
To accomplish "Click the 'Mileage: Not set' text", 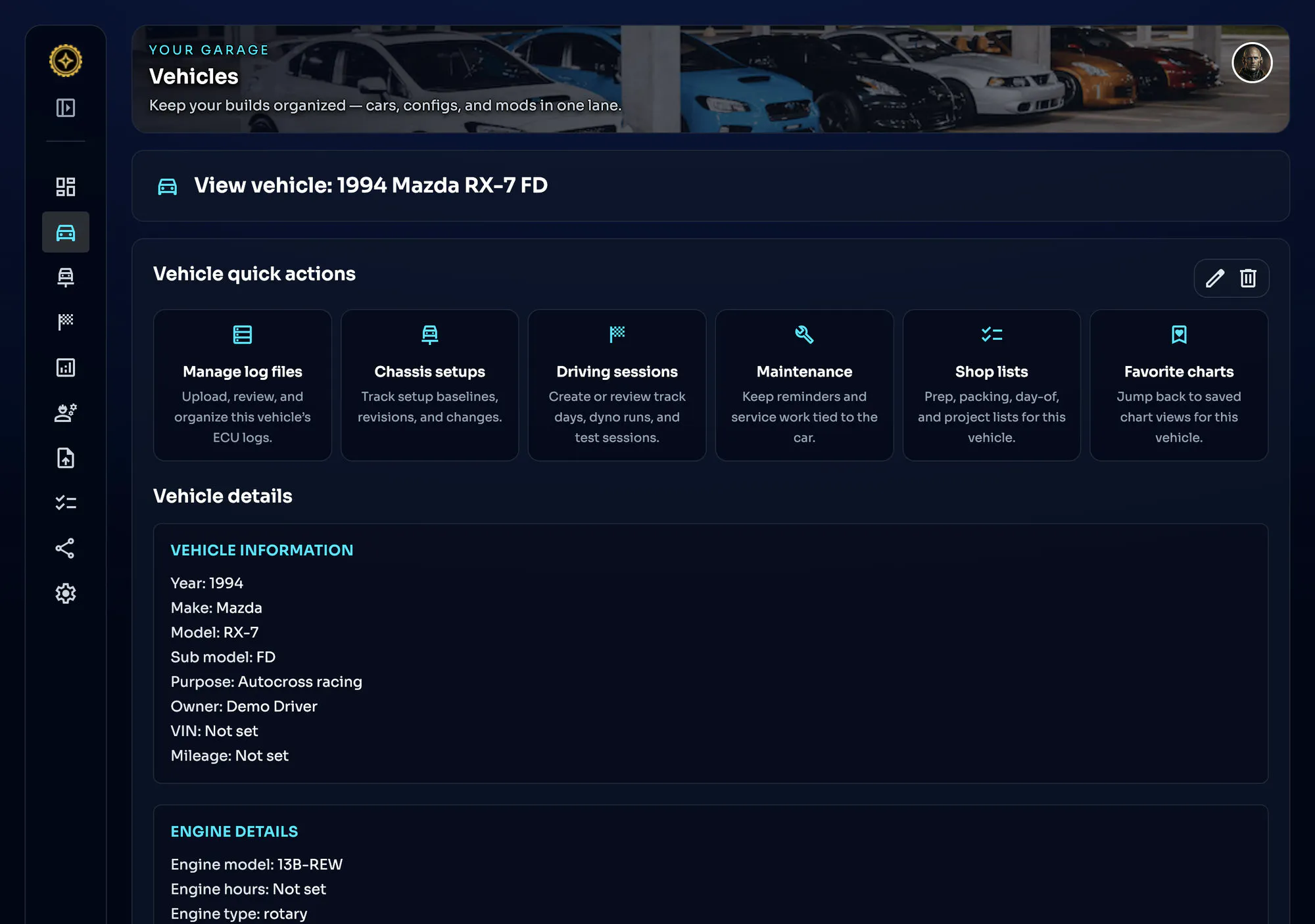I will [229, 756].
